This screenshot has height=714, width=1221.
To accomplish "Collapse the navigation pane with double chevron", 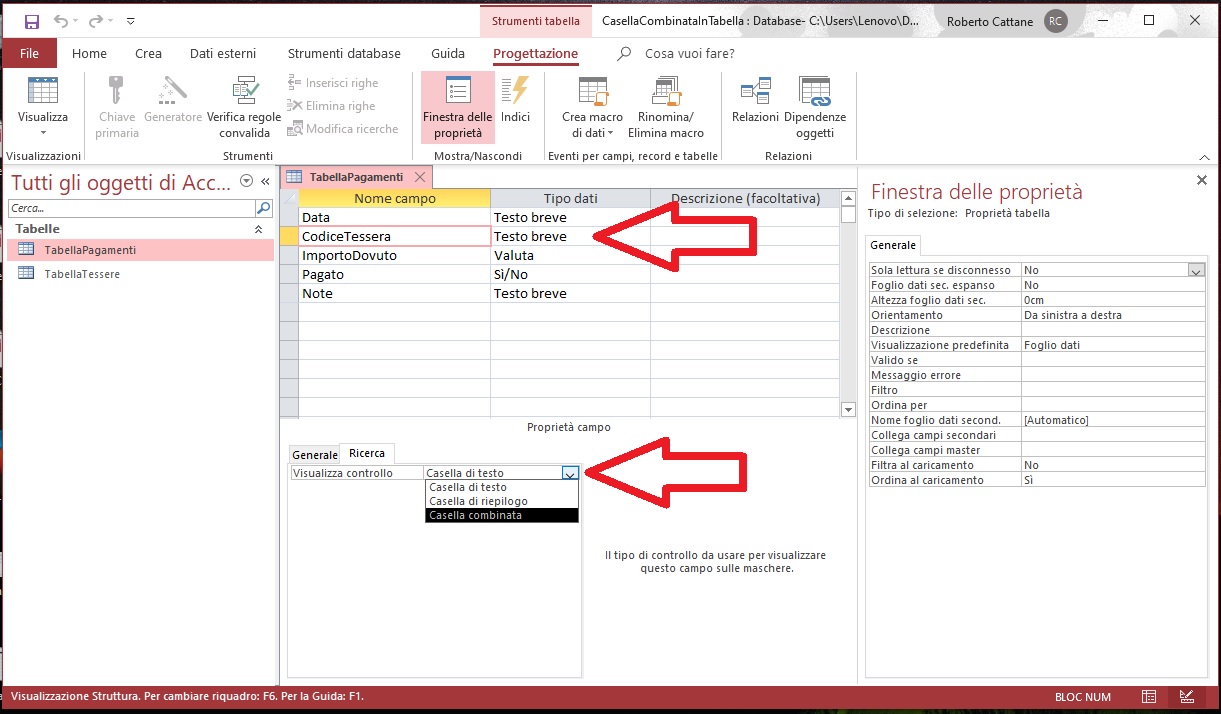I will tap(265, 181).
